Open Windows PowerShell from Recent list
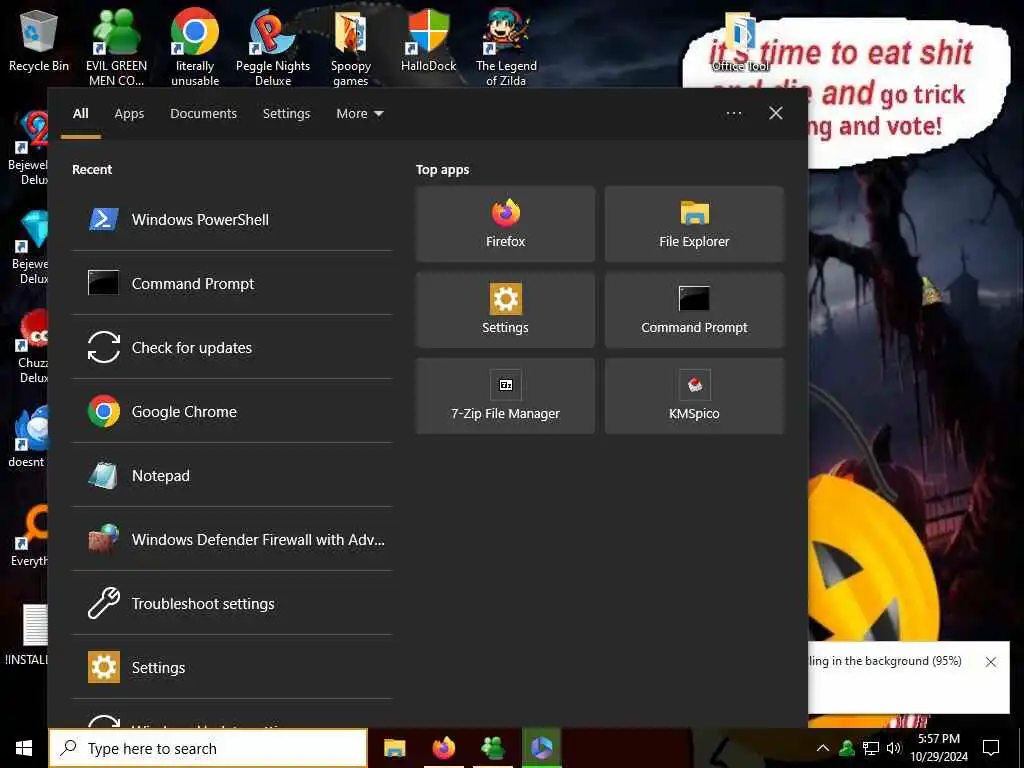1024x768 pixels. [x=231, y=219]
